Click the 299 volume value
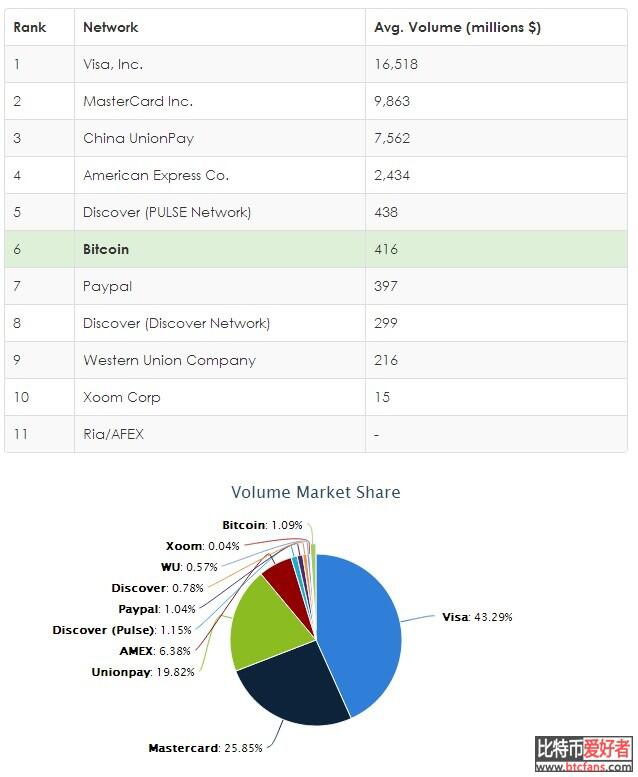The height and width of the screenshot is (777, 638). pos(386,324)
